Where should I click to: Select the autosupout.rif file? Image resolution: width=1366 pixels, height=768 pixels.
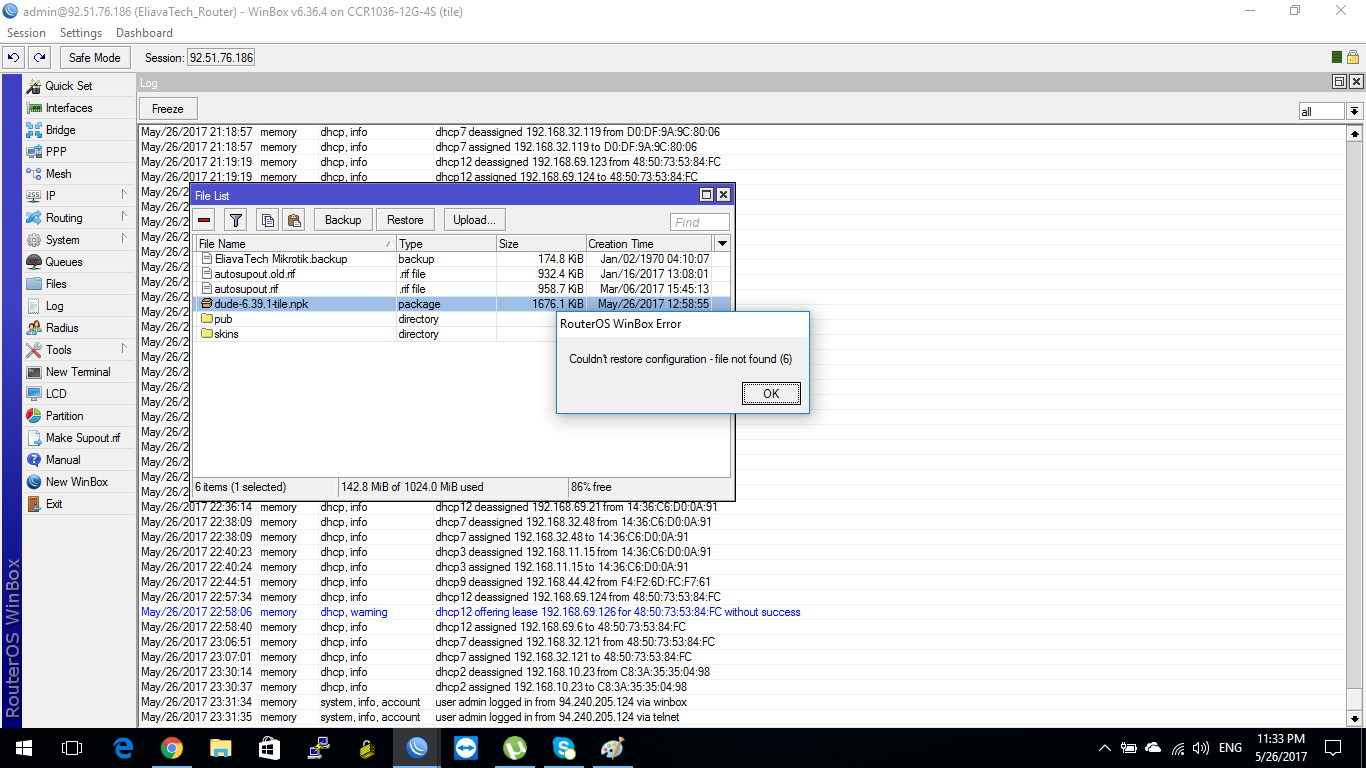coord(462,289)
